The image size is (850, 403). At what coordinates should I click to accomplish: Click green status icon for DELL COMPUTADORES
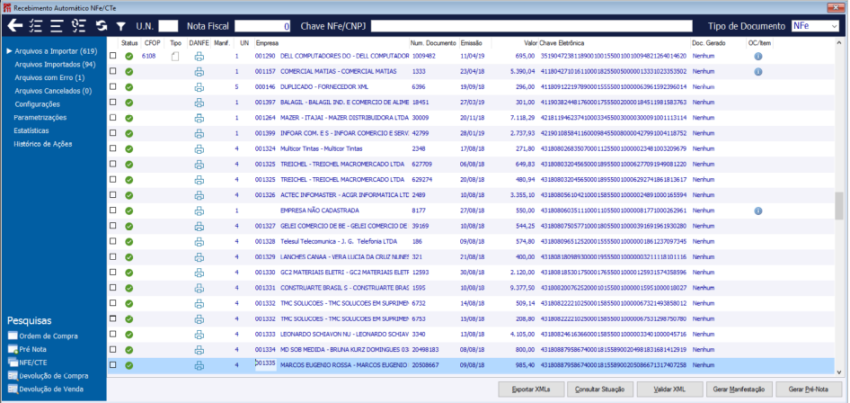tap(129, 56)
